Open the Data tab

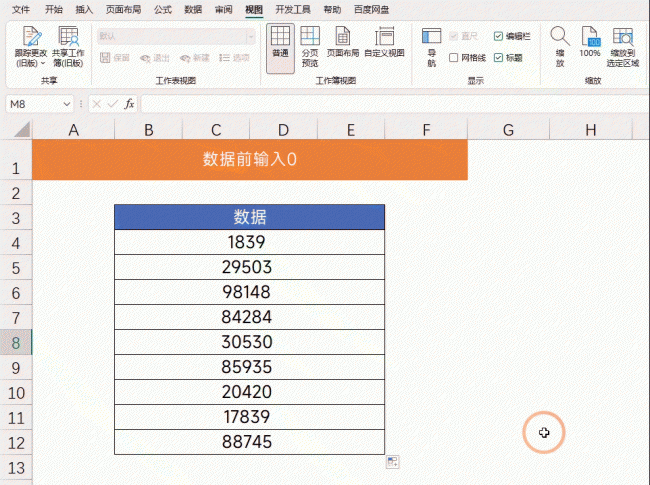(193, 10)
